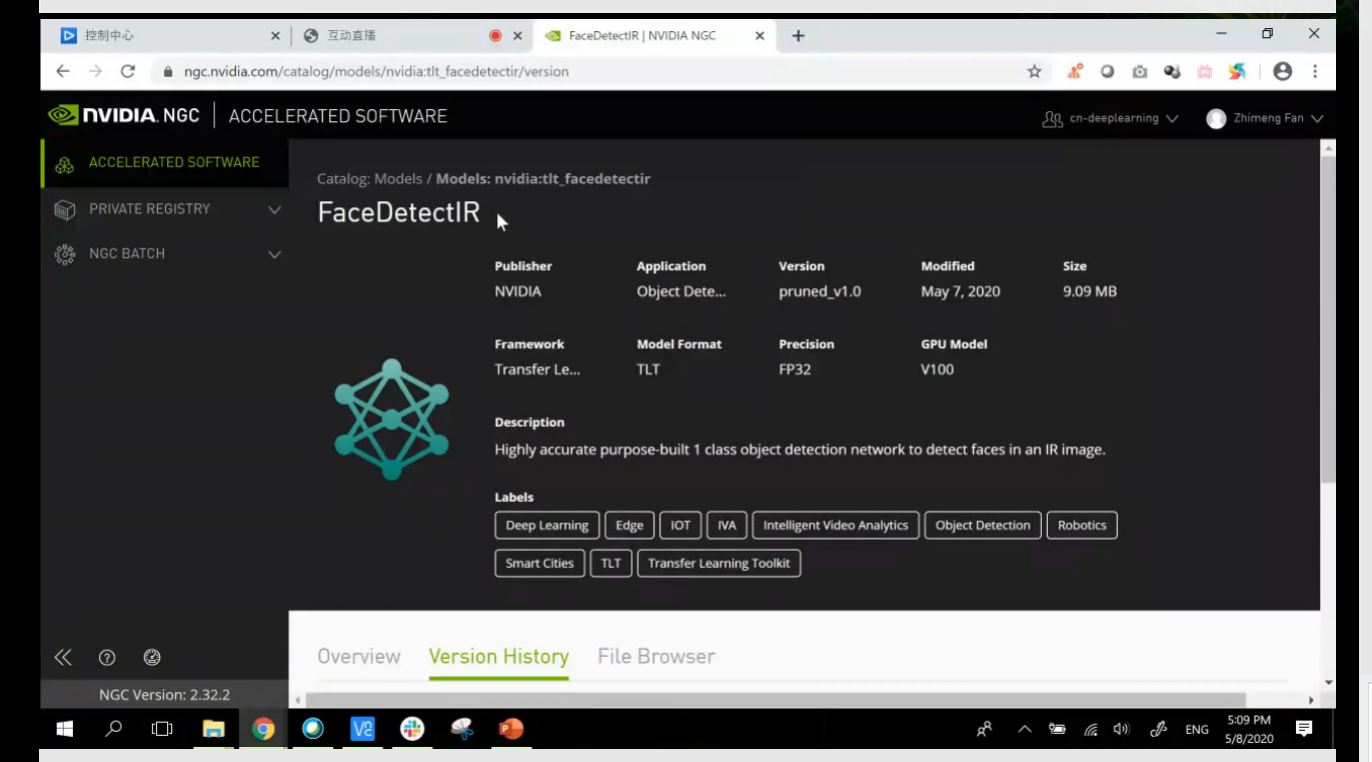Click the smiley feedback icon in sidebar
The width and height of the screenshot is (1372, 762).
[152, 657]
